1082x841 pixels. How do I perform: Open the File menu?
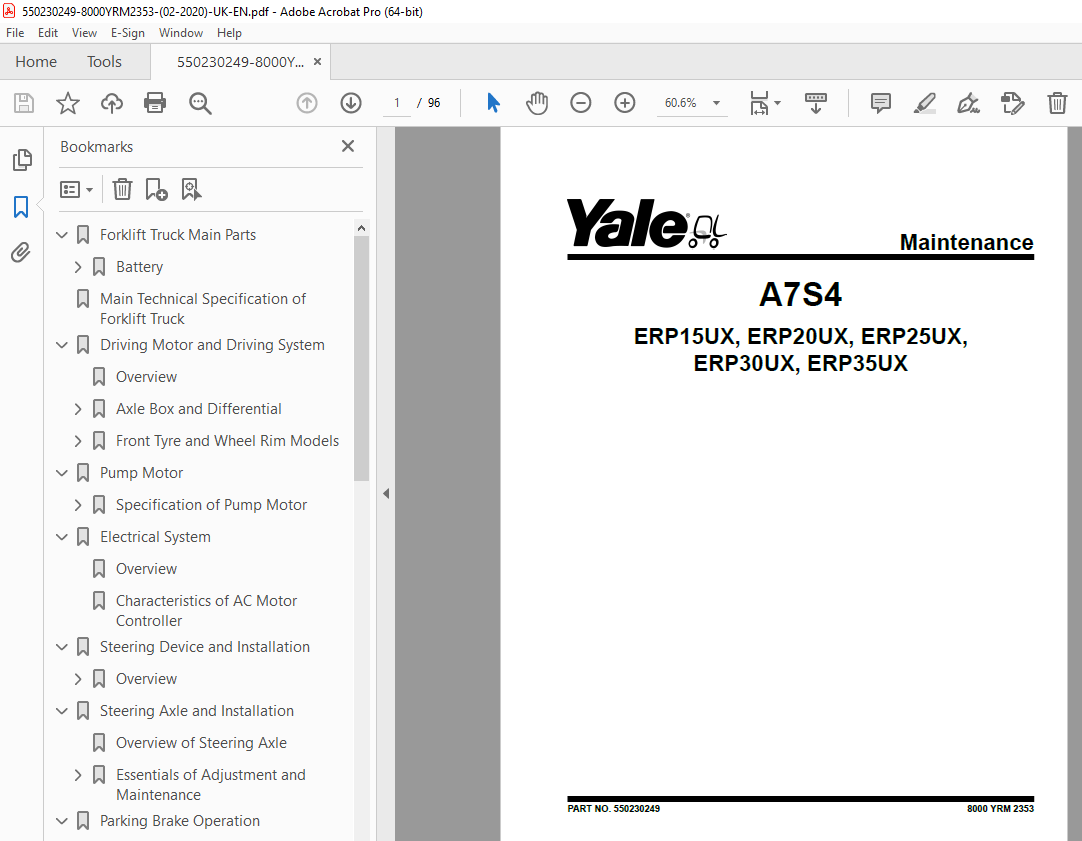pos(15,32)
